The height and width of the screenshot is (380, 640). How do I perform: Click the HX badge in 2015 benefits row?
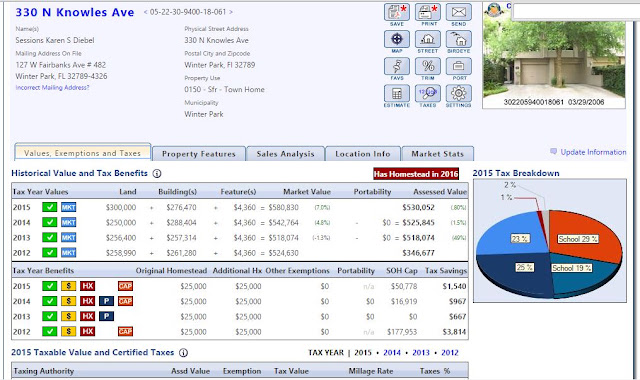(x=87, y=286)
